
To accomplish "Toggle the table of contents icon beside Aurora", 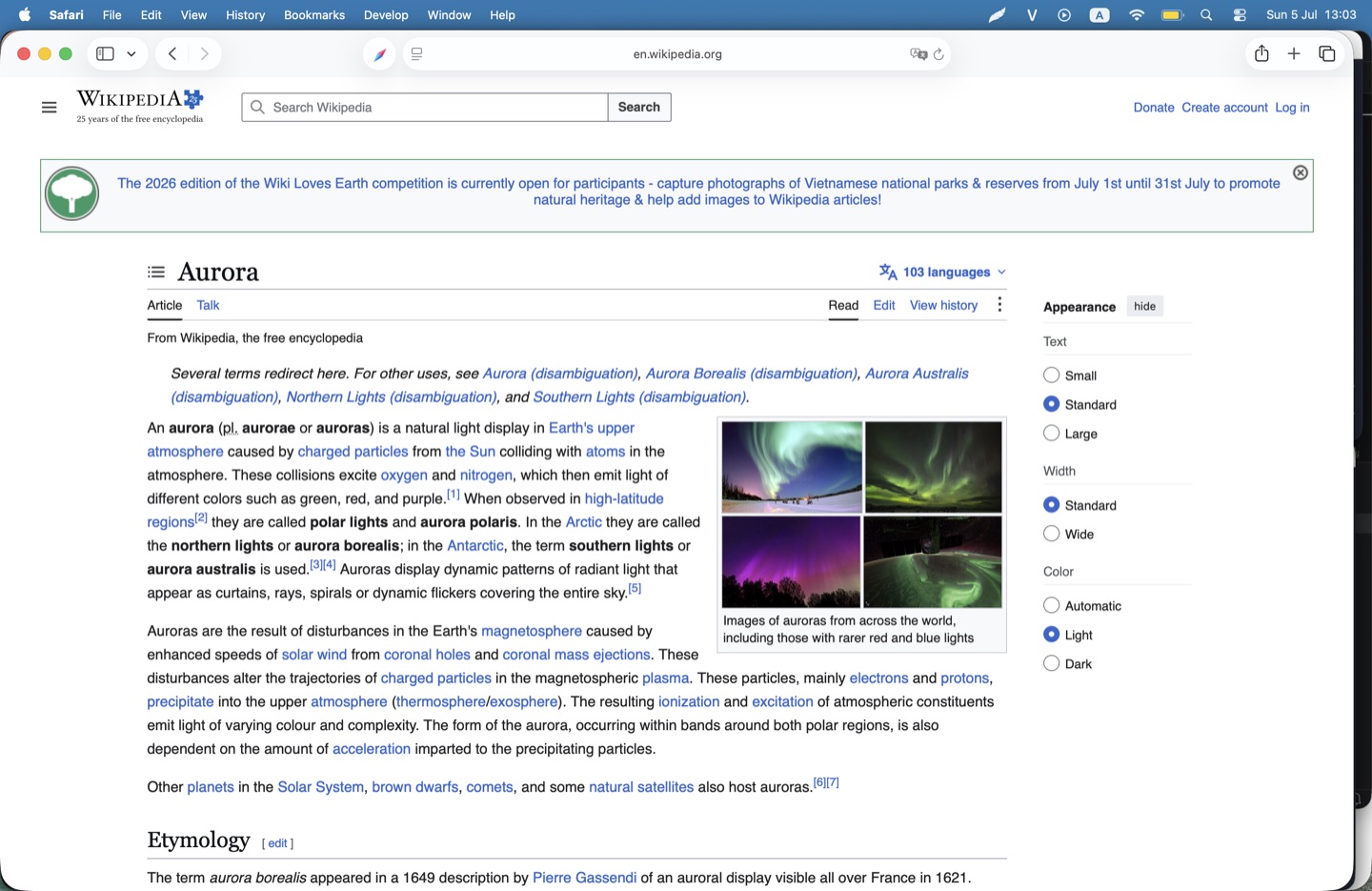I will 156,273.
